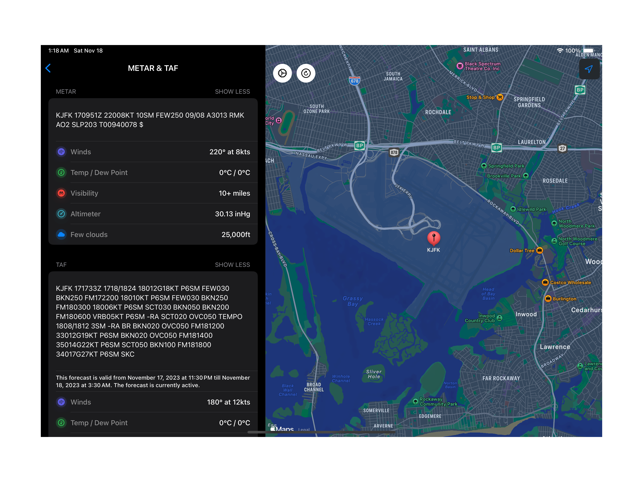Open the Stop & Shop map marker

tap(499, 97)
